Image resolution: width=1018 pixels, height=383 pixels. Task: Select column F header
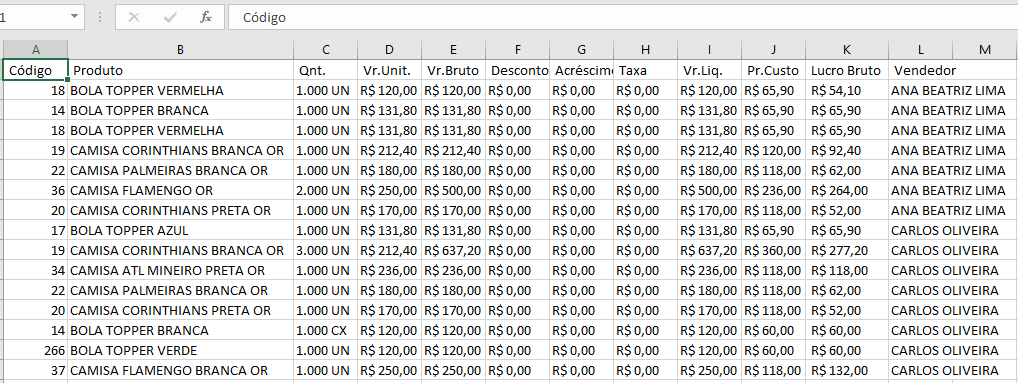(x=517, y=49)
